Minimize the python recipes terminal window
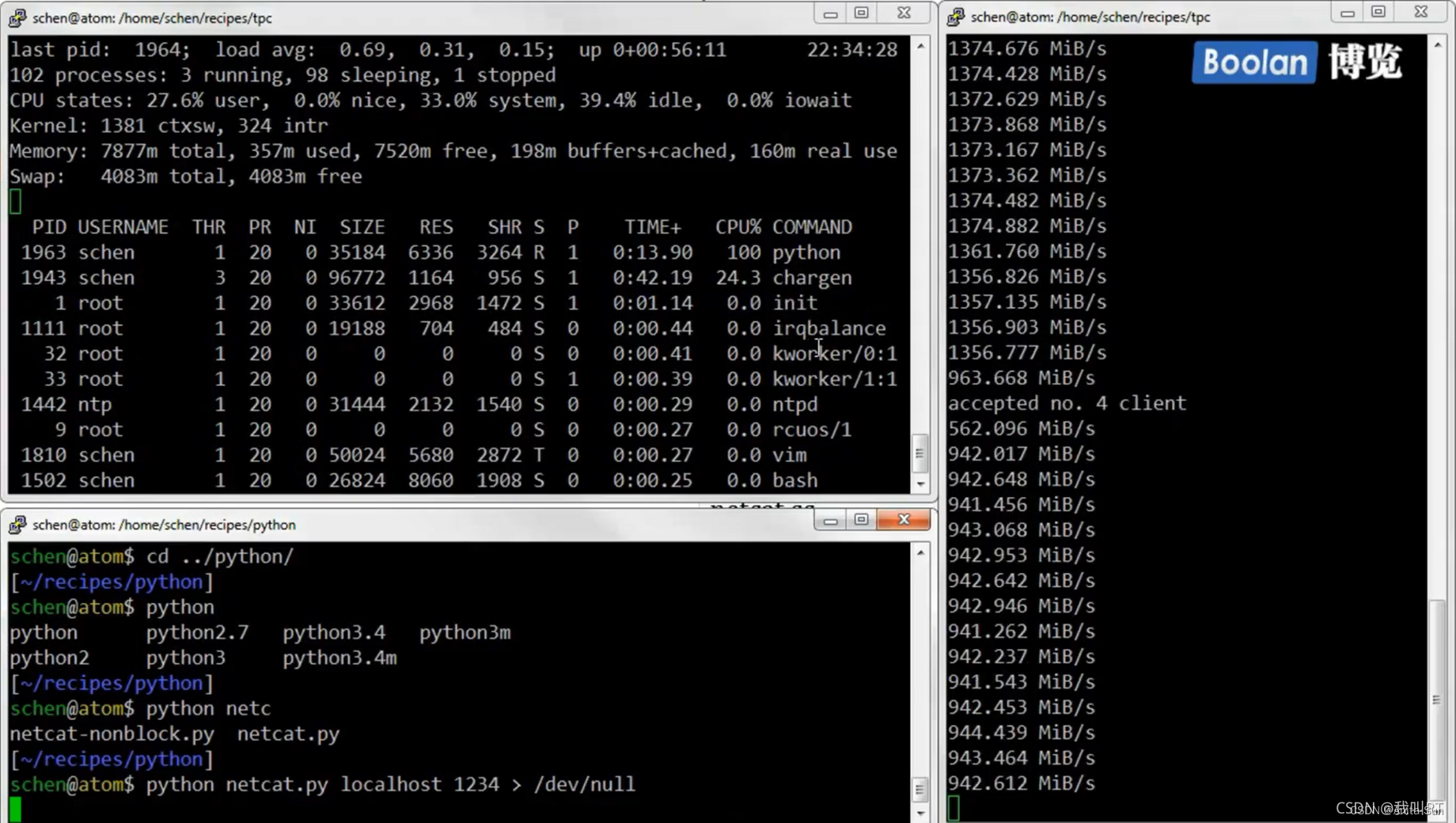The image size is (1456, 823). tap(830, 520)
